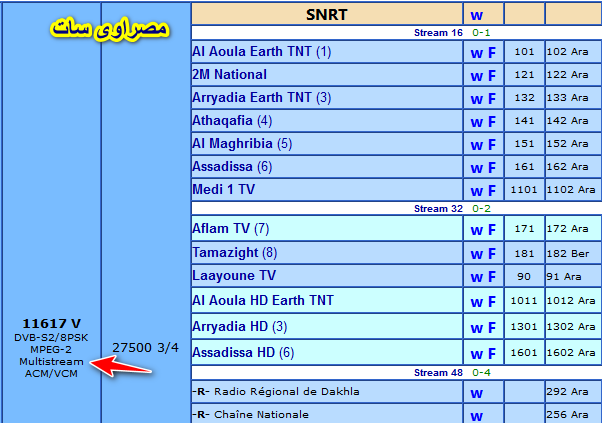This screenshot has height=423, width=602.
Task: Click the w link in the Al Maghribia (5) row
Action: (476, 145)
